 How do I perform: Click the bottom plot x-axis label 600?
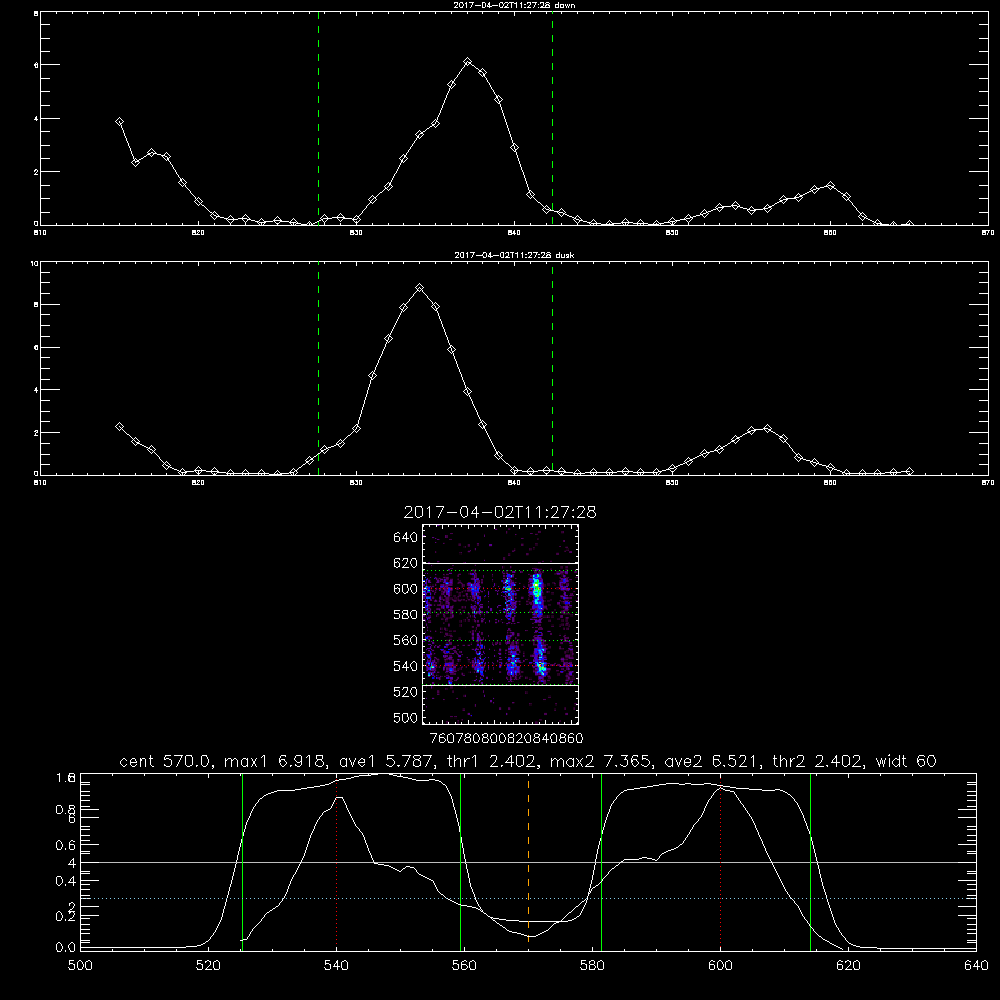click(720, 966)
